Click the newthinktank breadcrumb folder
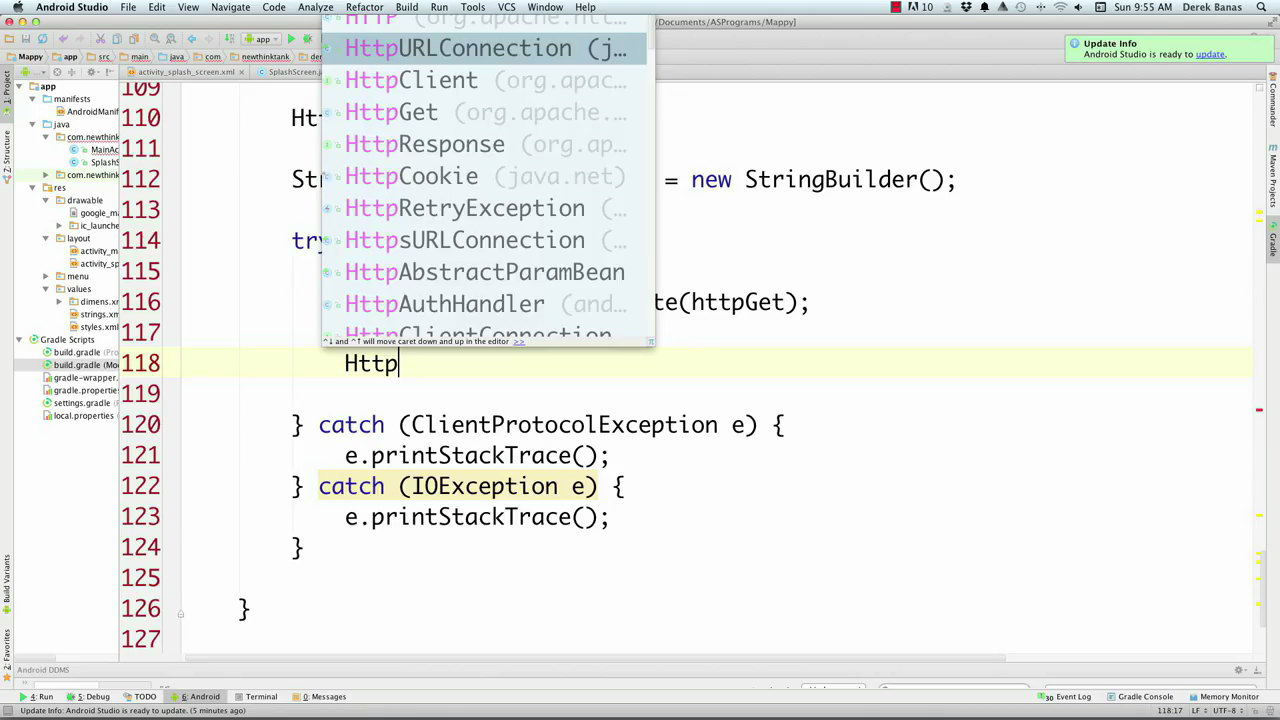Viewport: 1280px width, 720px height. [258, 57]
